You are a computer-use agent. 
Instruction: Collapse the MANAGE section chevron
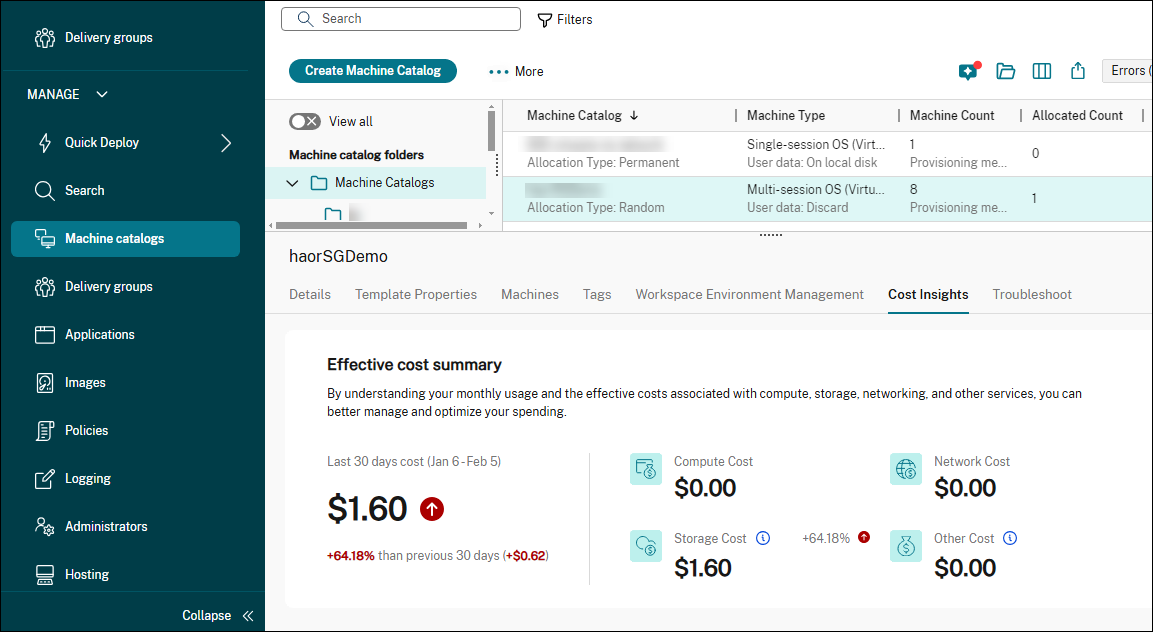(101, 94)
